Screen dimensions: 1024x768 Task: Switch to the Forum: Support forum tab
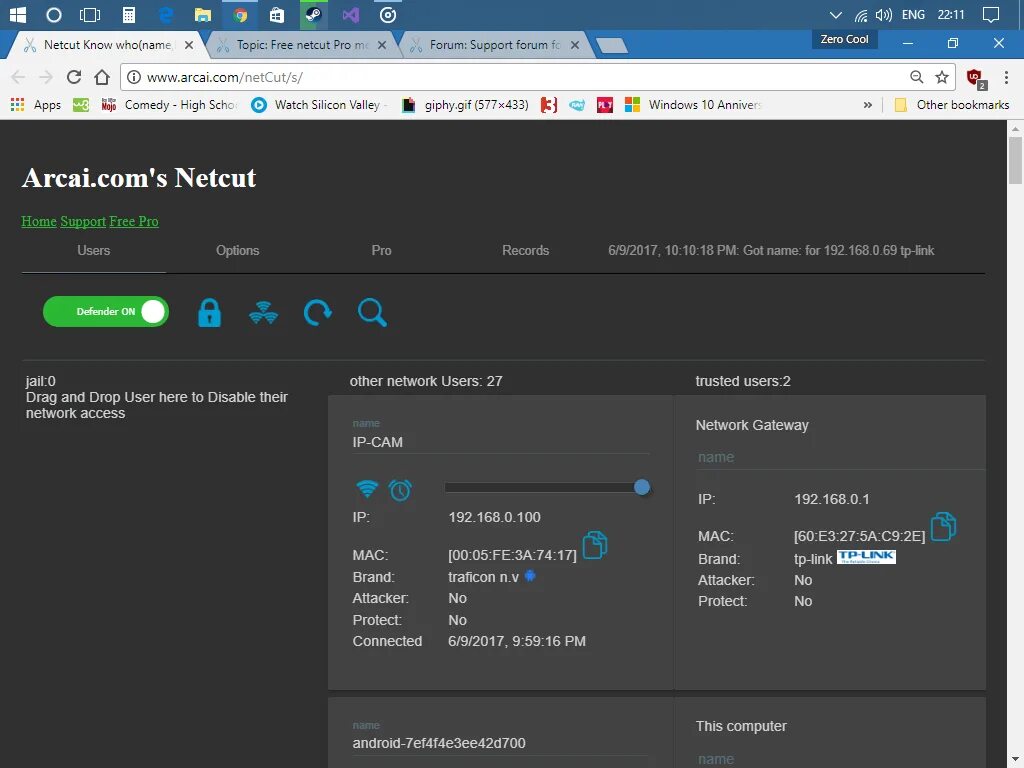point(494,44)
